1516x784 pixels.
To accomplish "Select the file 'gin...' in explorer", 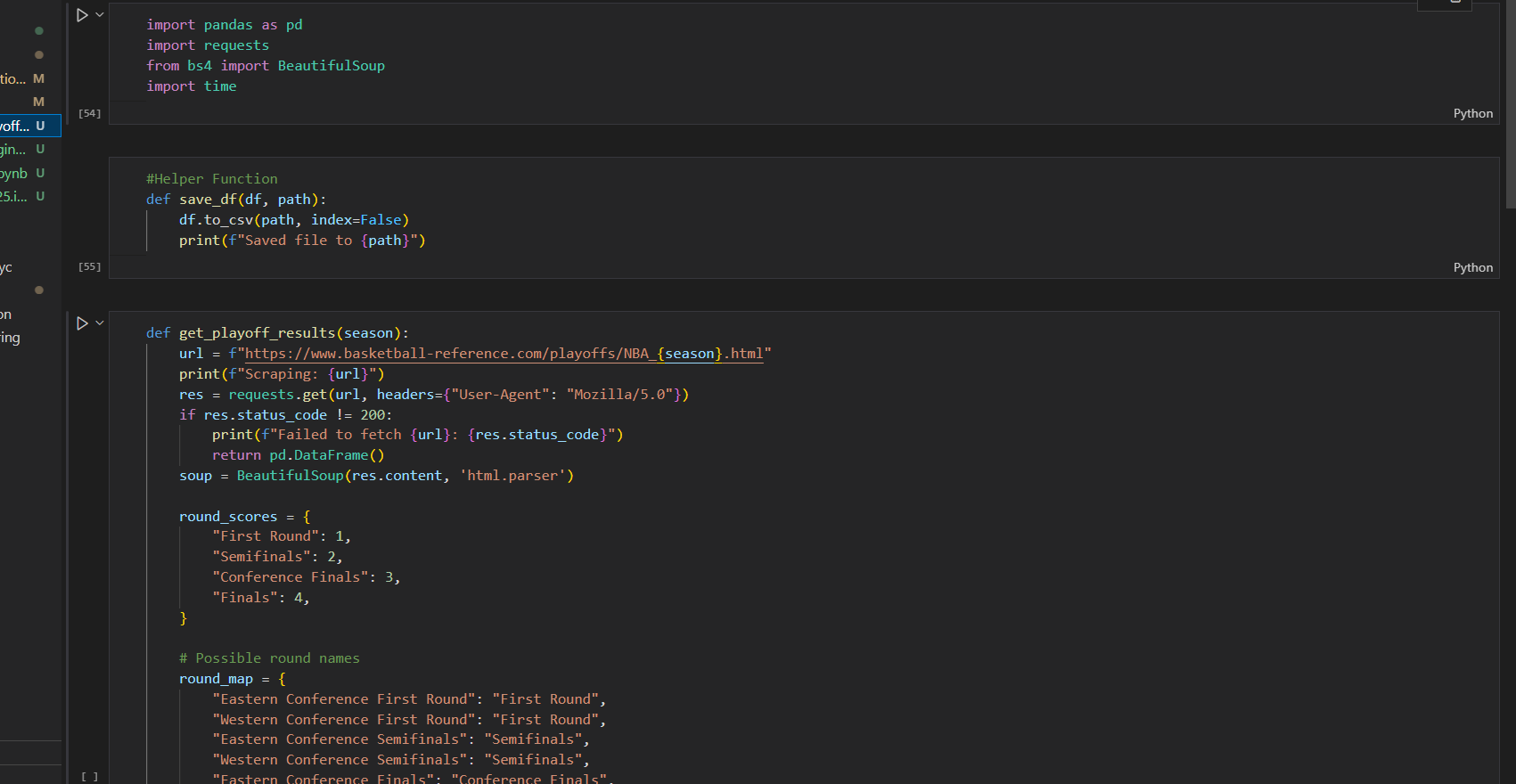I will coord(30,149).
